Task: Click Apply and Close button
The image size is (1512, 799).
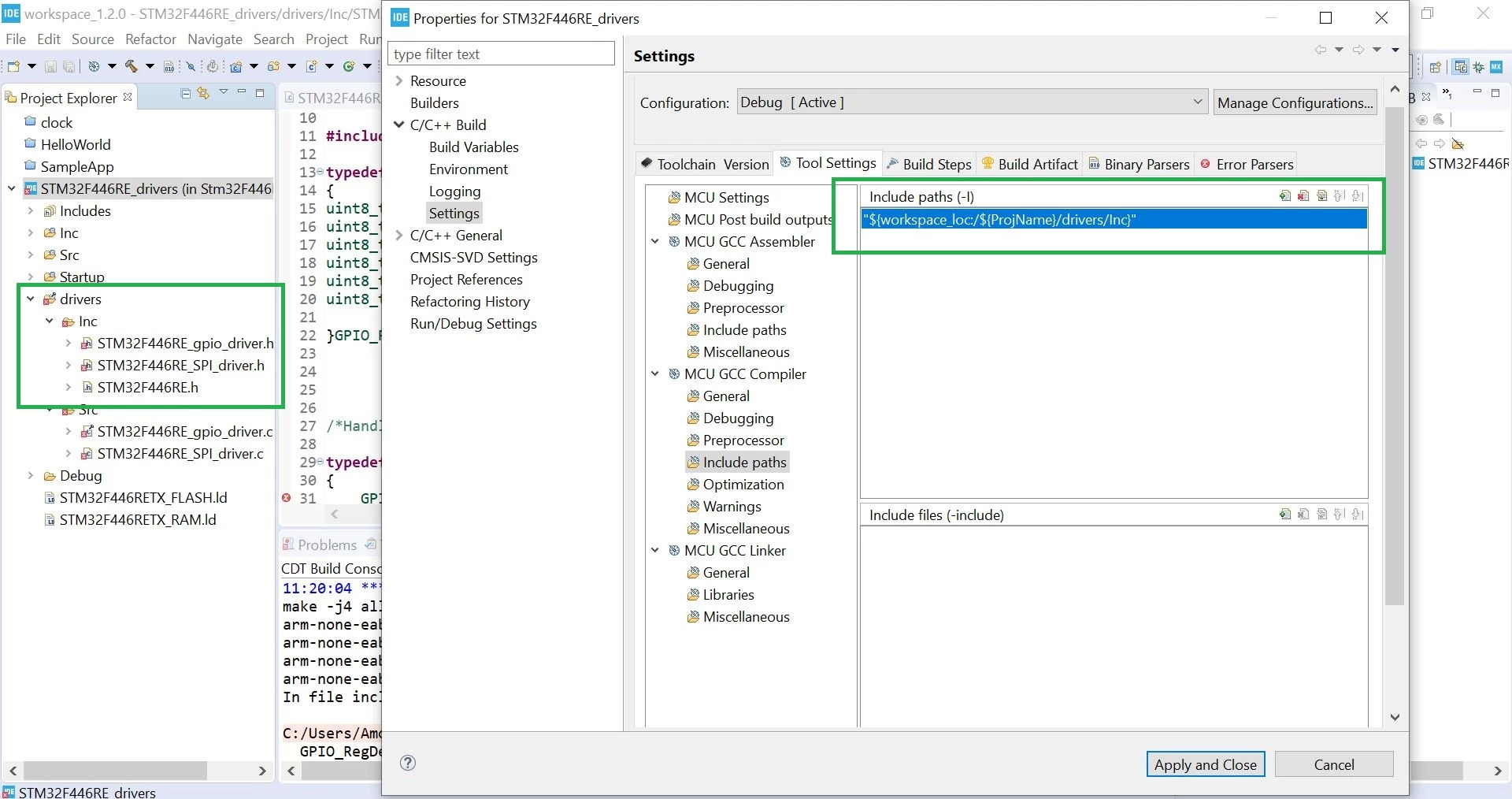Action: tap(1206, 764)
